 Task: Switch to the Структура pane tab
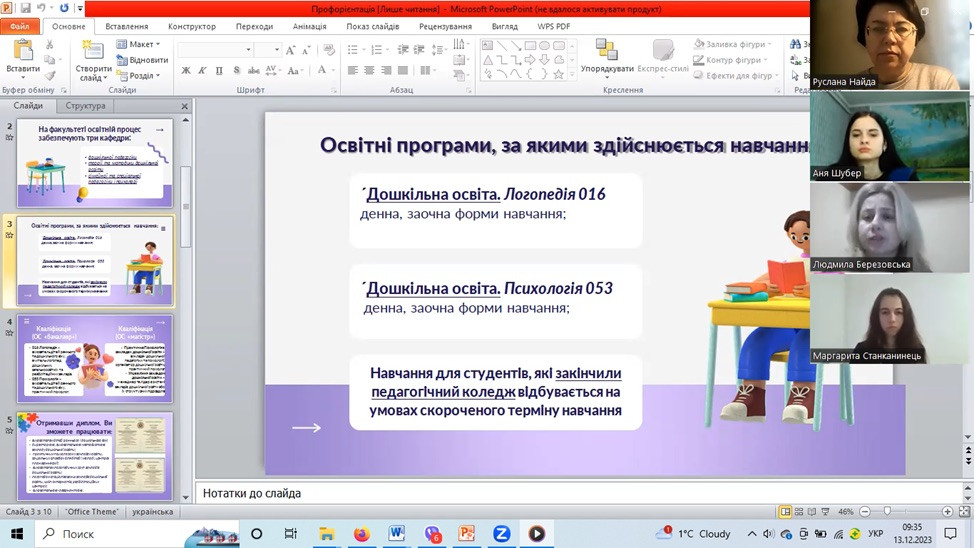pos(85,105)
